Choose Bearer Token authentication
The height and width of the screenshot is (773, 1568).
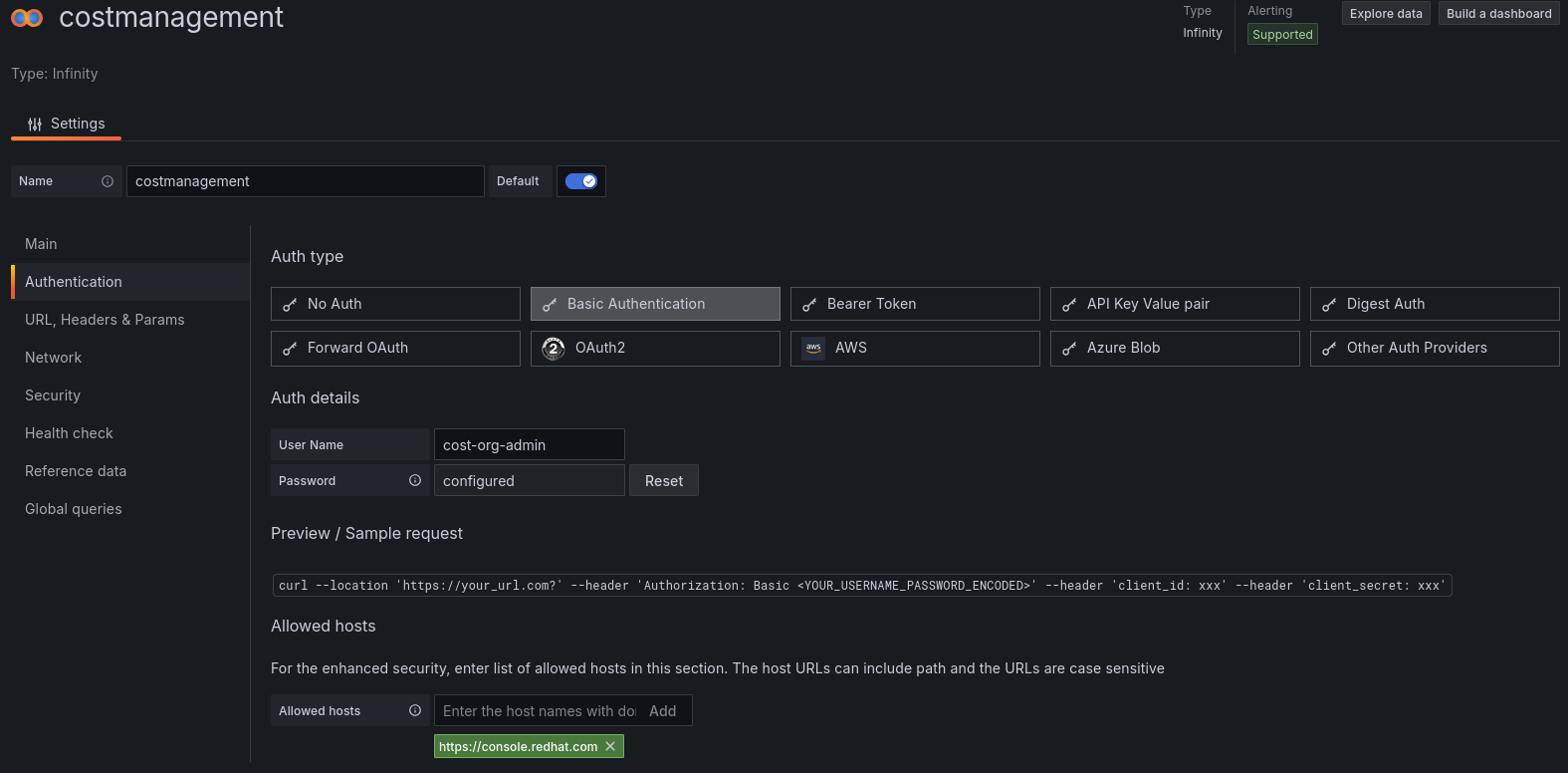pos(914,304)
